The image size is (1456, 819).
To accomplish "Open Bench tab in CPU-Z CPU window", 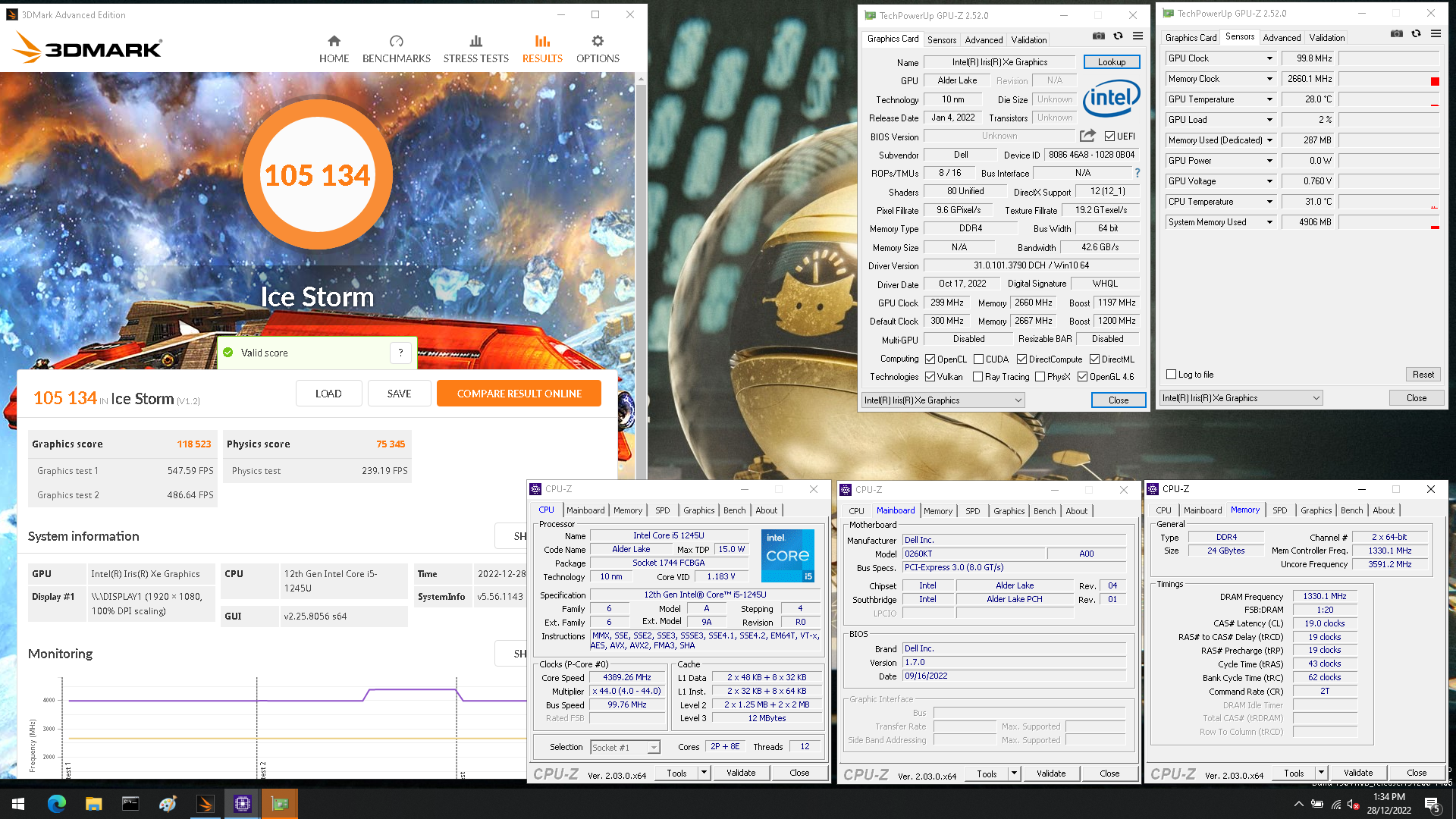I will [x=734, y=510].
